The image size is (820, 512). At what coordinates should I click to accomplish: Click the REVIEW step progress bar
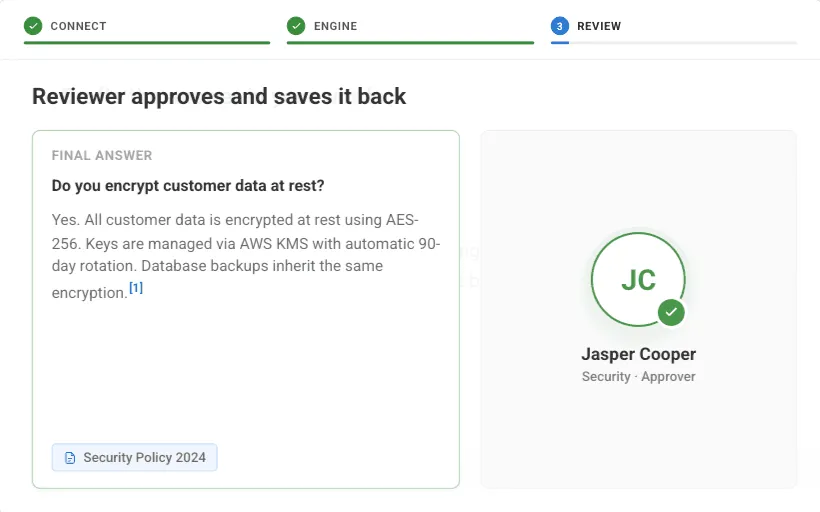tap(674, 43)
